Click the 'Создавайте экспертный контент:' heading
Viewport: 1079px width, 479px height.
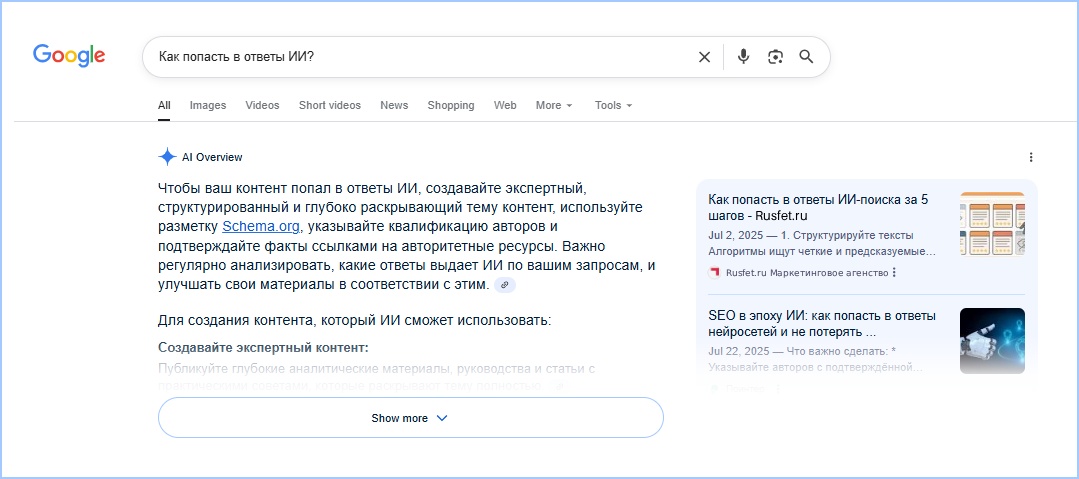tap(264, 348)
